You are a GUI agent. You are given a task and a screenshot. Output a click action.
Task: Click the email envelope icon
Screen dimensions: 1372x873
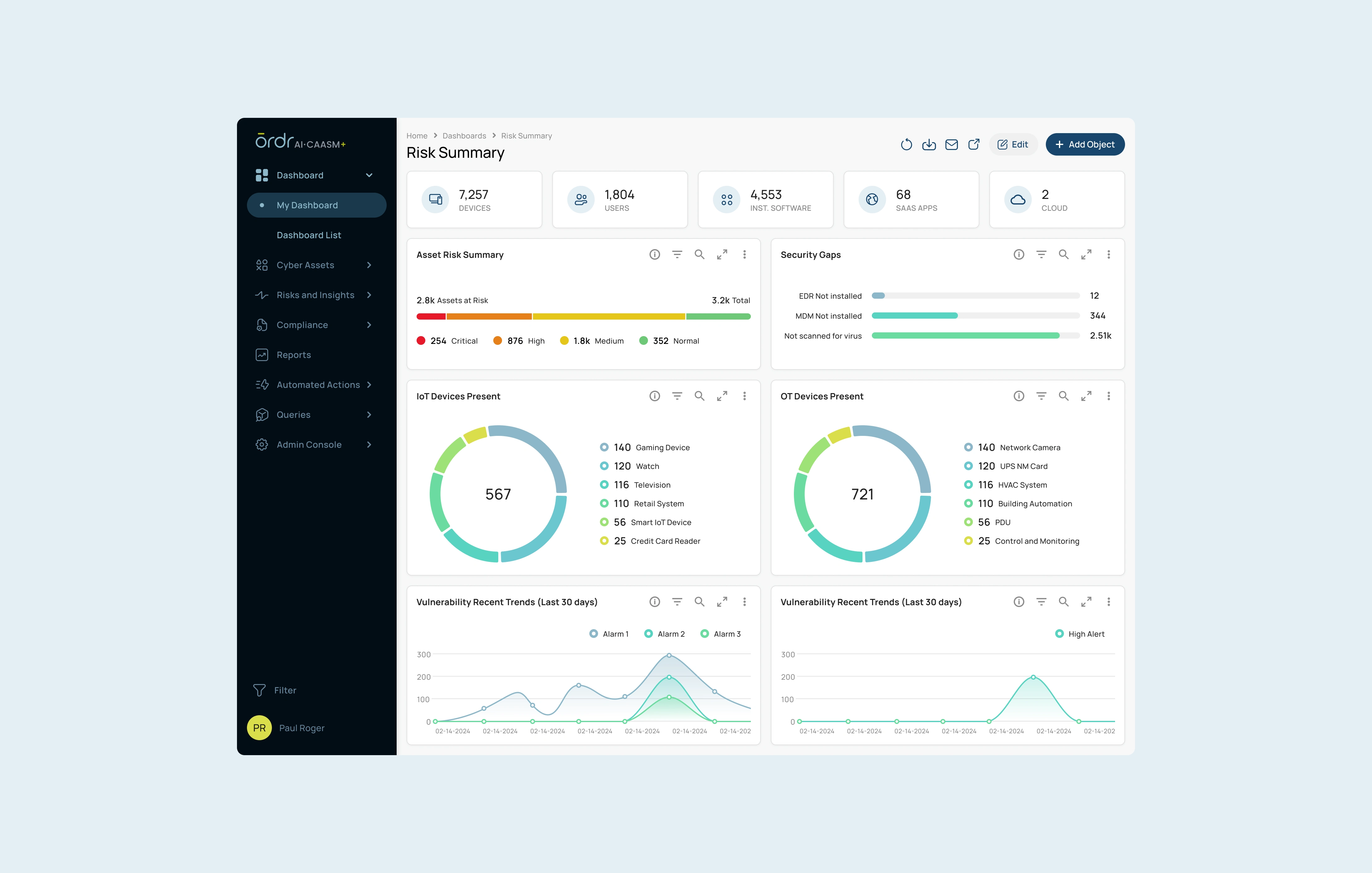951,145
